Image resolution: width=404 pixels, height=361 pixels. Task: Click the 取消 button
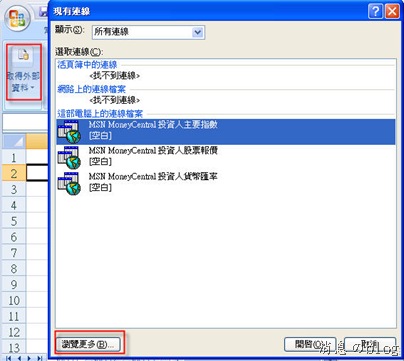point(370,344)
